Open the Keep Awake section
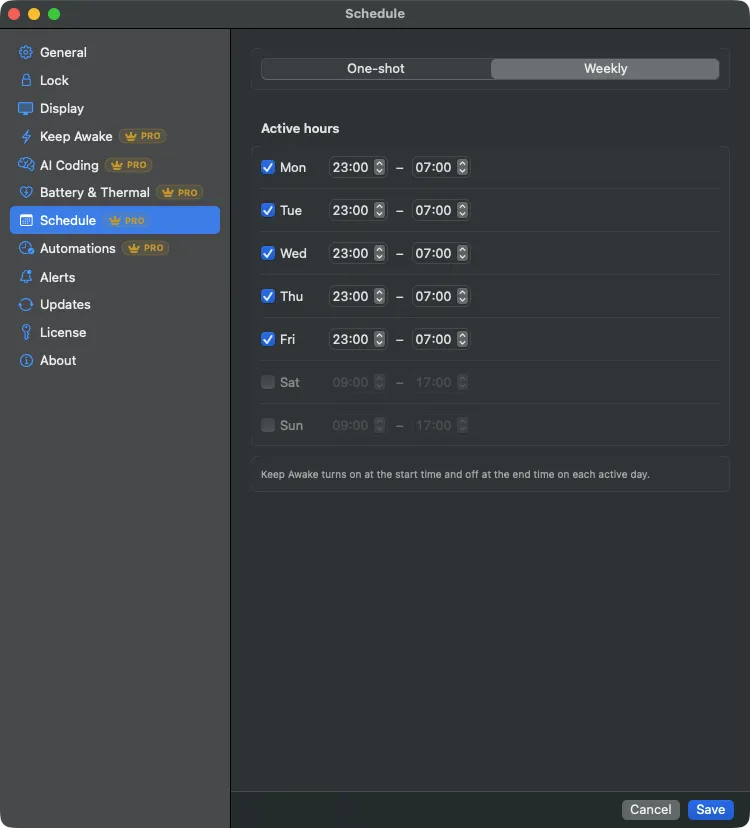Image resolution: width=750 pixels, height=828 pixels. coord(115,136)
